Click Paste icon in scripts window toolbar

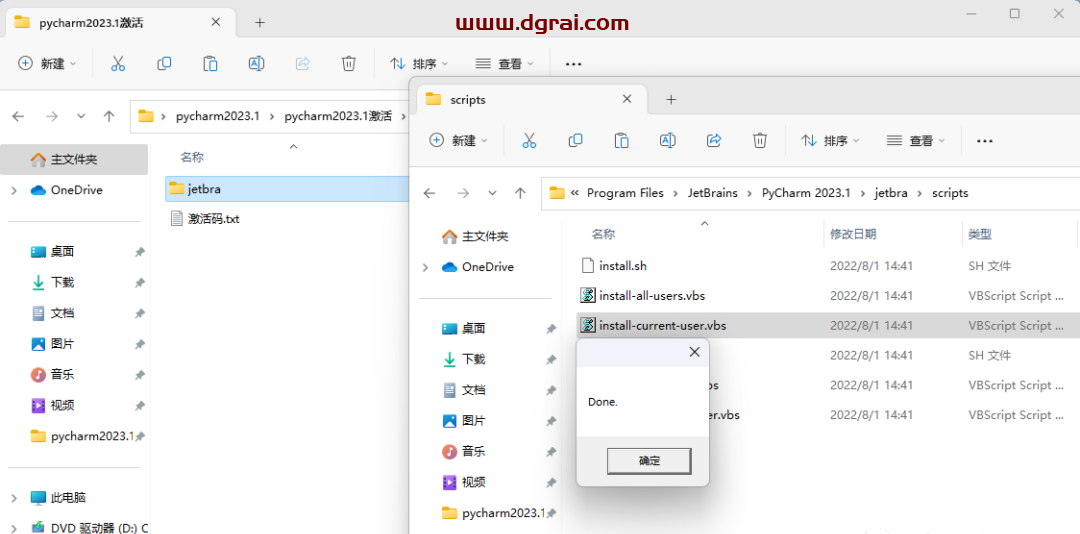click(621, 141)
